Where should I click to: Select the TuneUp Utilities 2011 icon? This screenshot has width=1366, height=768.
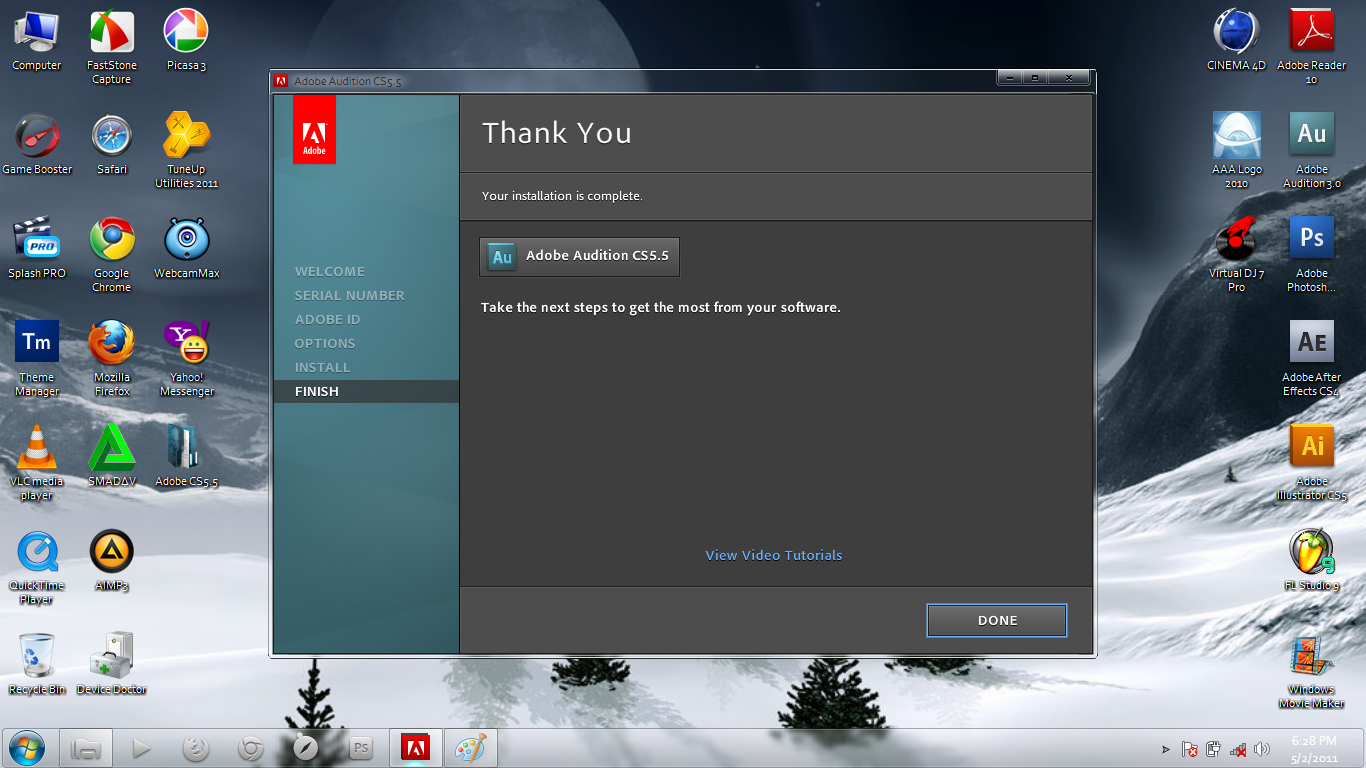click(x=186, y=151)
